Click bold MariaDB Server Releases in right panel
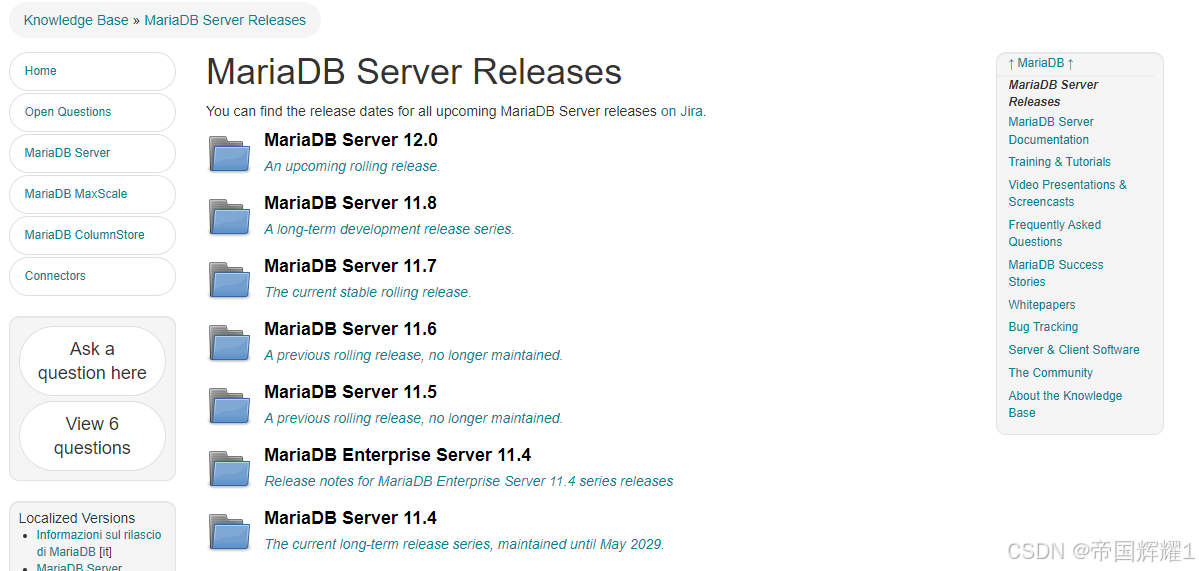 click(1053, 93)
